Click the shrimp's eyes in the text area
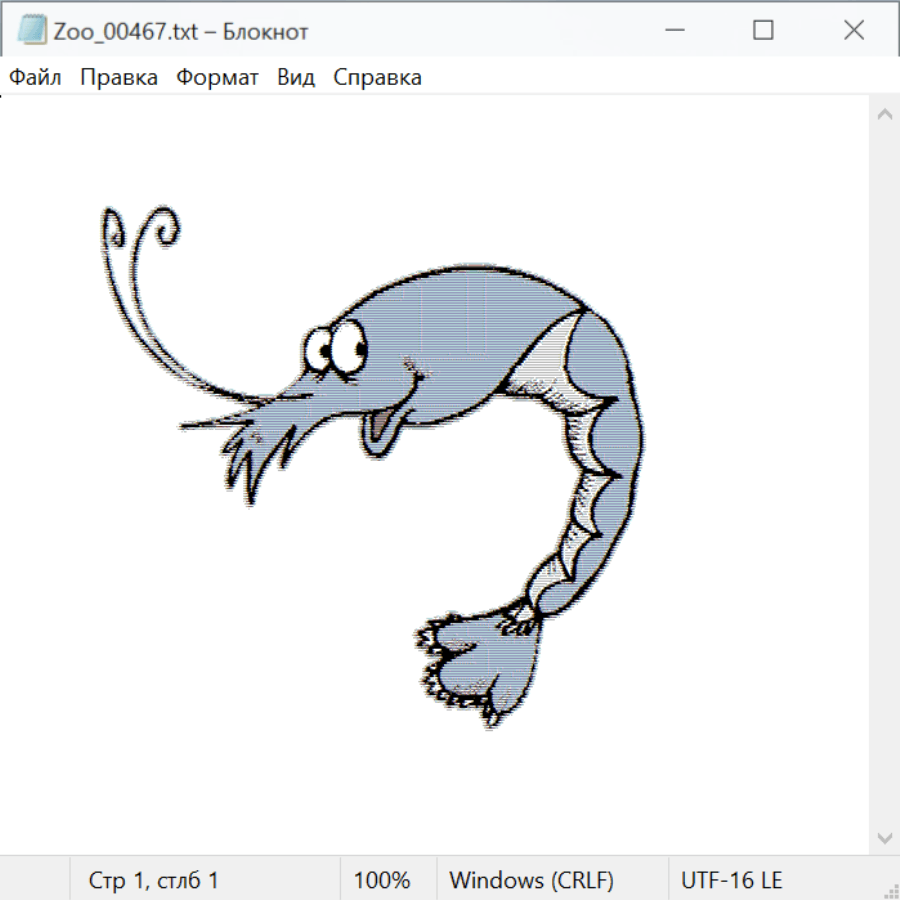The width and height of the screenshot is (900, 900). 335,348
